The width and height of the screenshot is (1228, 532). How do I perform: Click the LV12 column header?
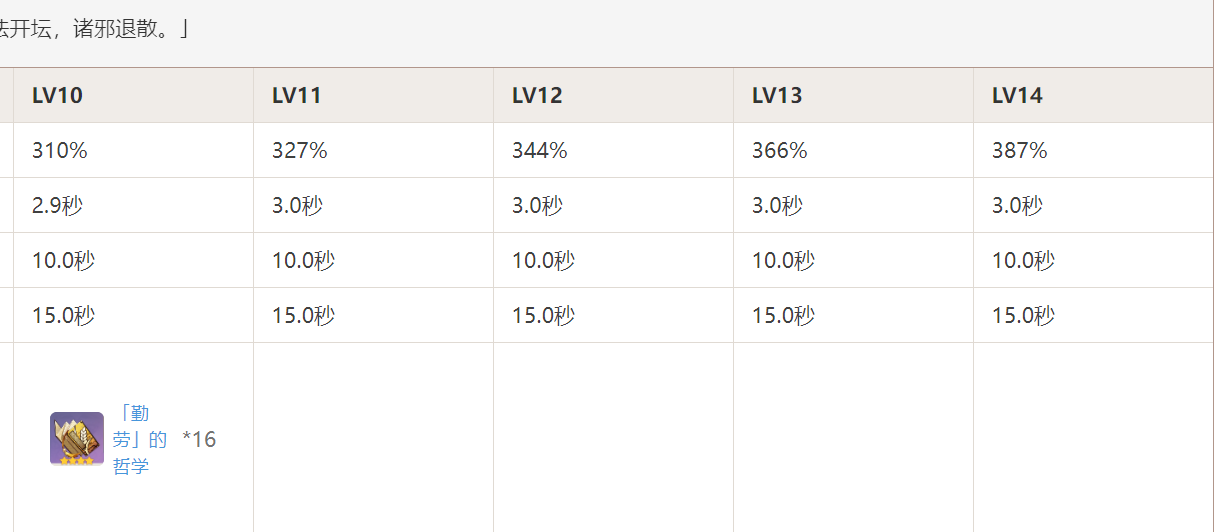[537, 96]
